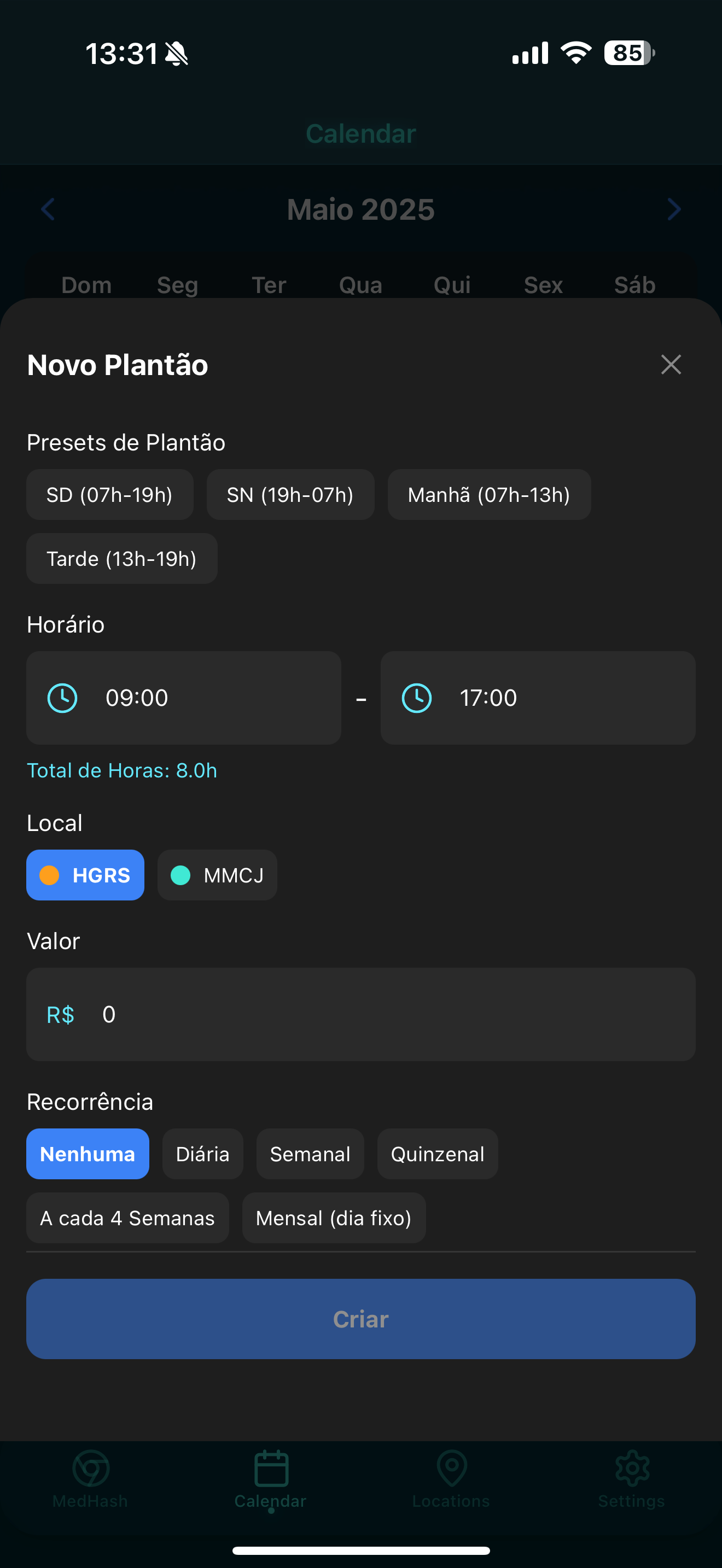Apply the SN (19h-07h) preset
Image resolution: width=722 pixels, height=1568 pixels.
pos(290,495)
